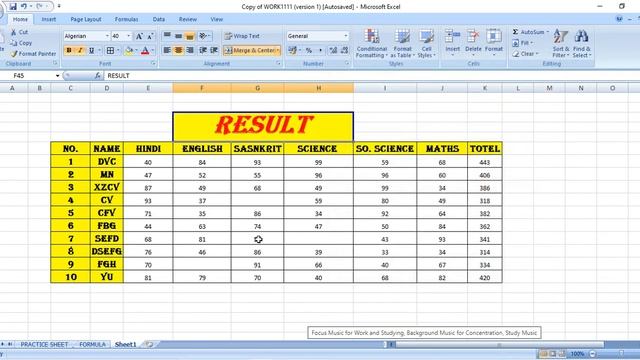This screenshot has height=360, width=640.
Task: Apply Accounting Number Format
Action: (x=292, y=50)
